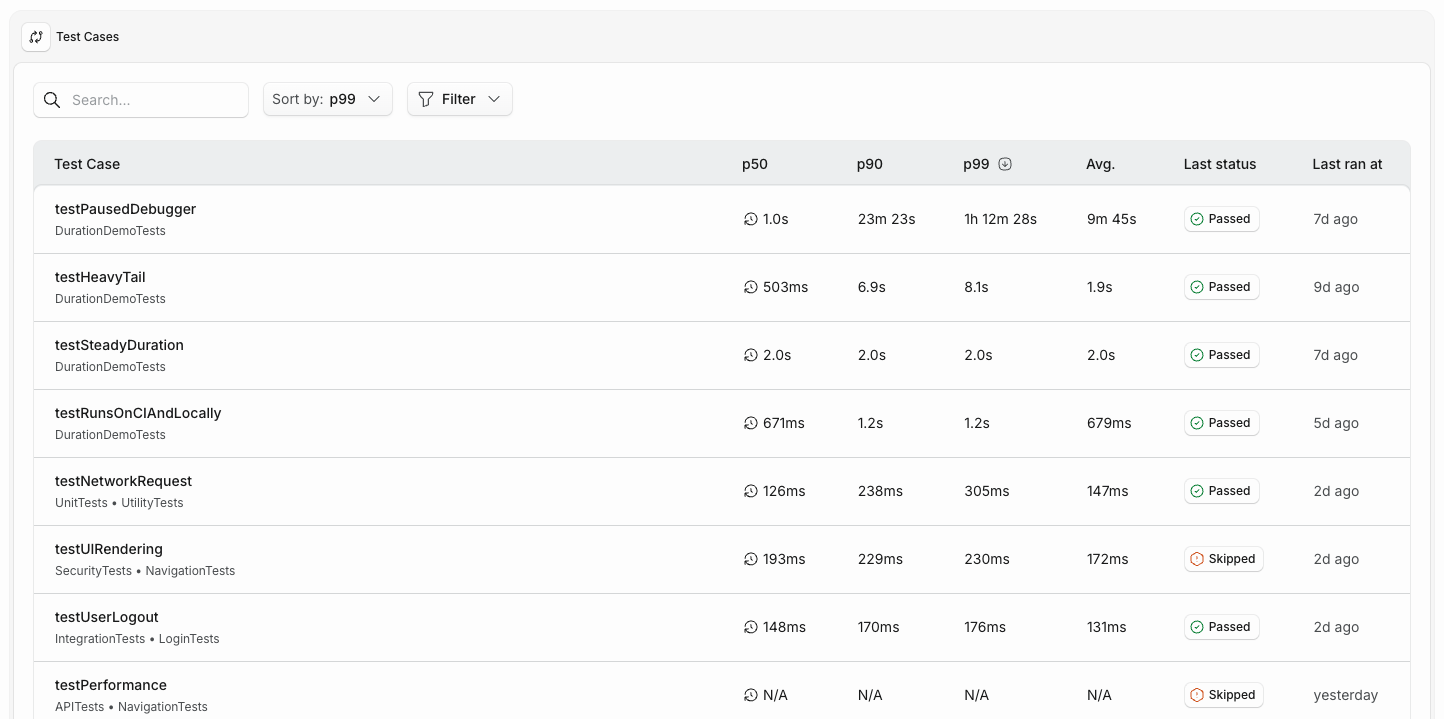
Task: Click the 8.1s p99 value
Action: (976, 287)
